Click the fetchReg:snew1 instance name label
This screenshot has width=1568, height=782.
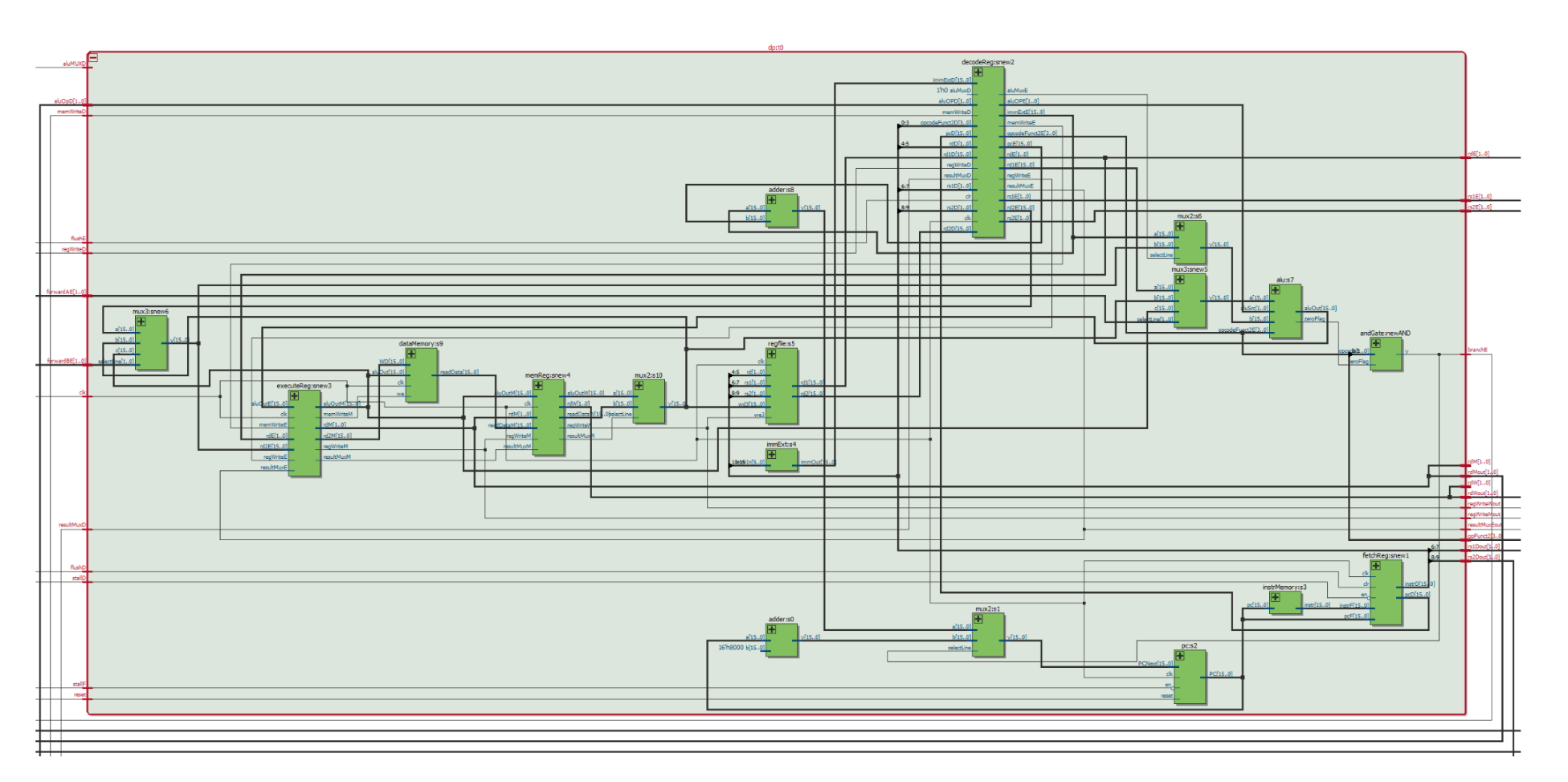pyautogui.click(x=1385, y=555)
